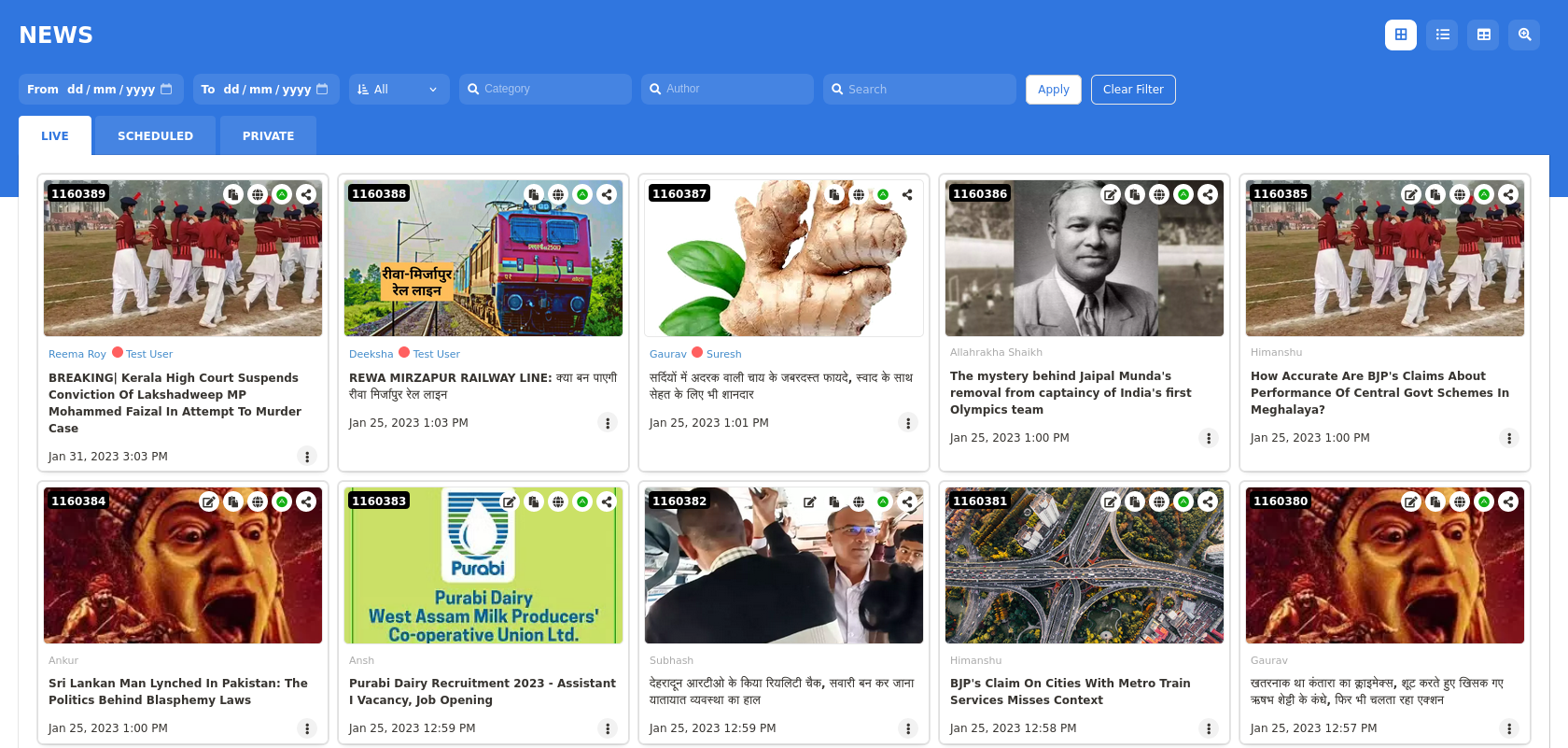The width and height of the screenshot is (1568, 748).
Task: Open the ginger article thumbnail image
Action: 783,271
